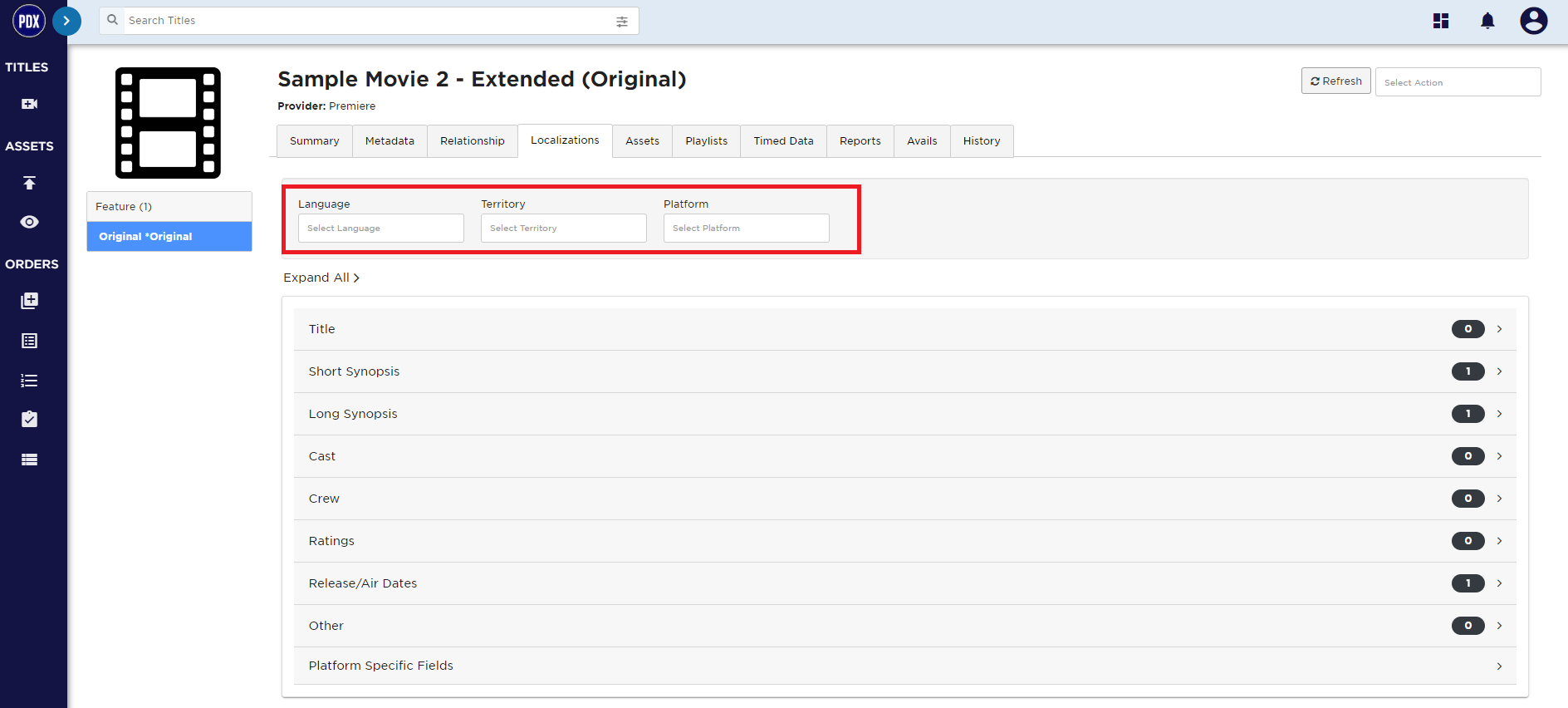Viewport: 1568px width, 708px height.
Task: Switch to the Timed Data tab
Action: click(x=784, y=141)
